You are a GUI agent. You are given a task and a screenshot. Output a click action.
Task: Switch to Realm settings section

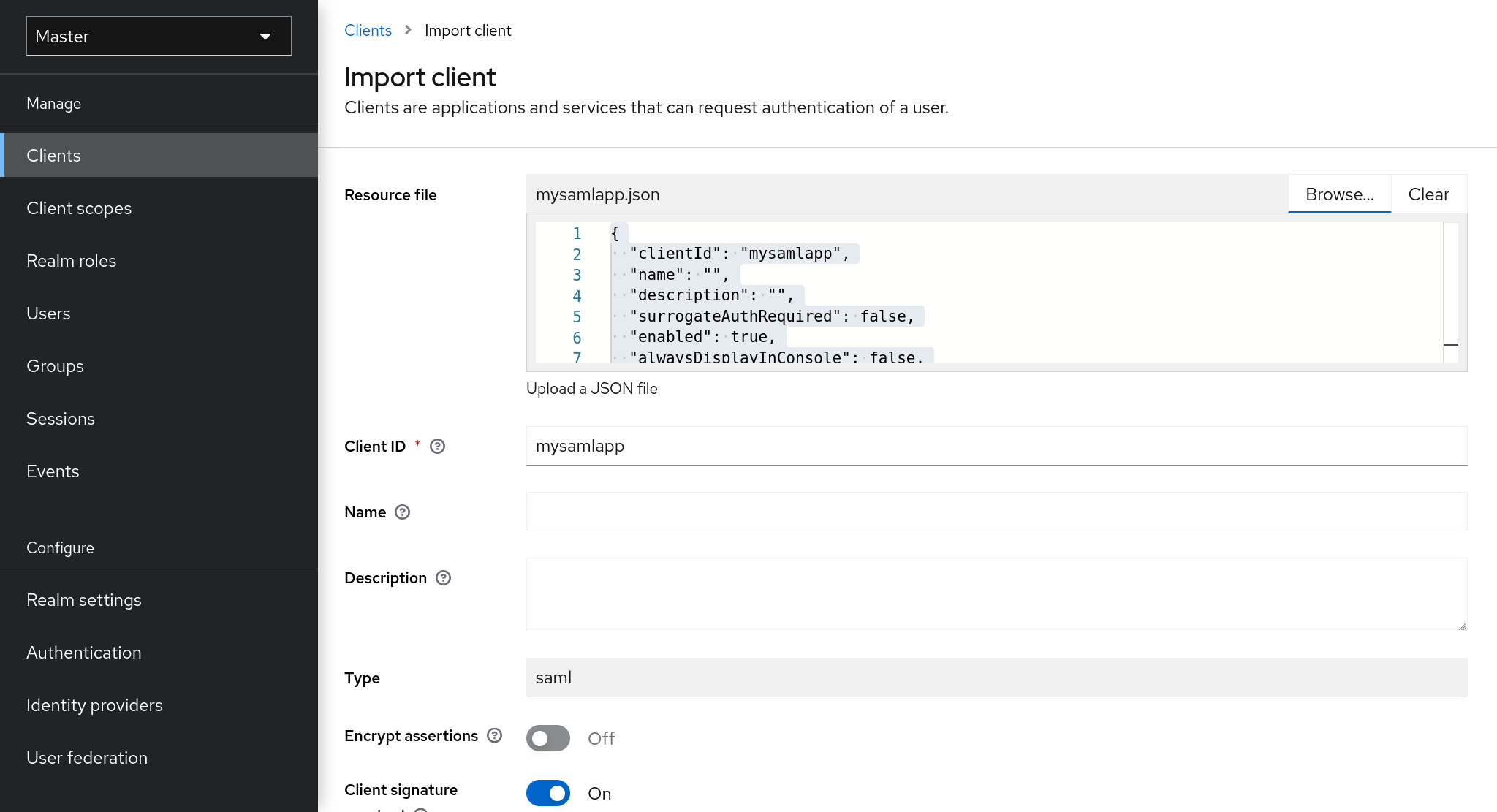click(83, 599)
